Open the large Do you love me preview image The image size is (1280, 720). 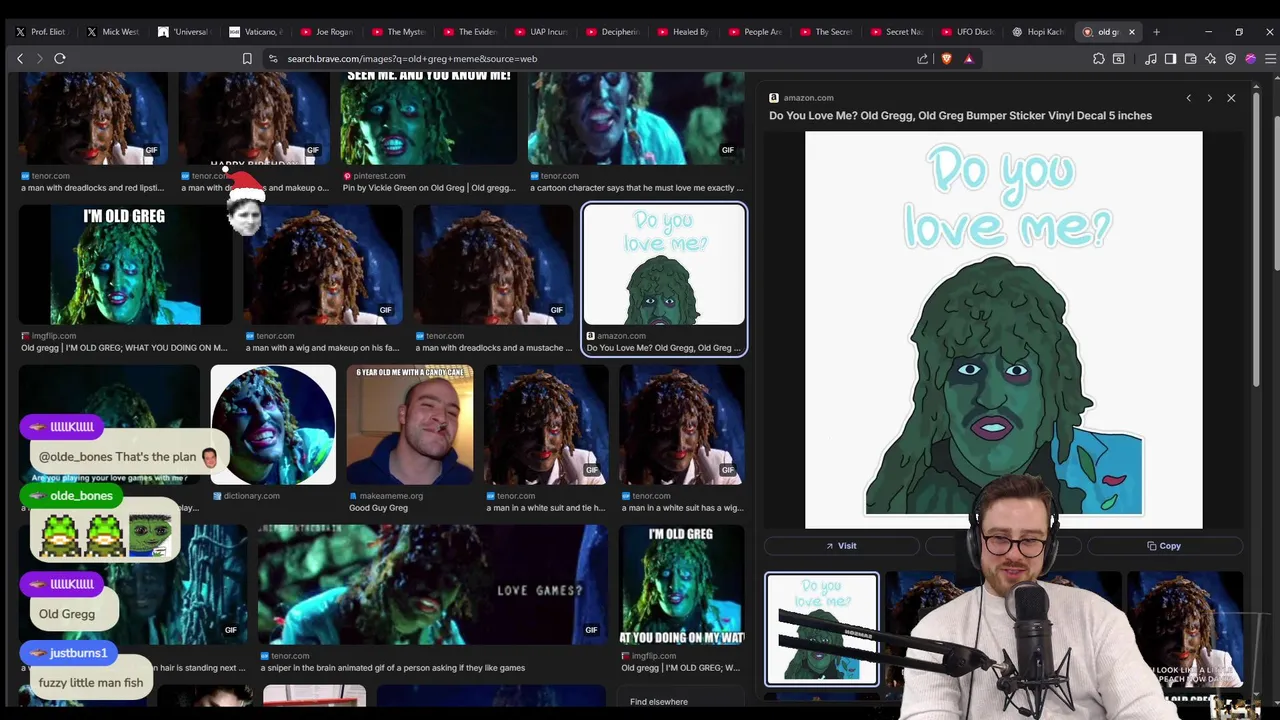coord(1003,330)
